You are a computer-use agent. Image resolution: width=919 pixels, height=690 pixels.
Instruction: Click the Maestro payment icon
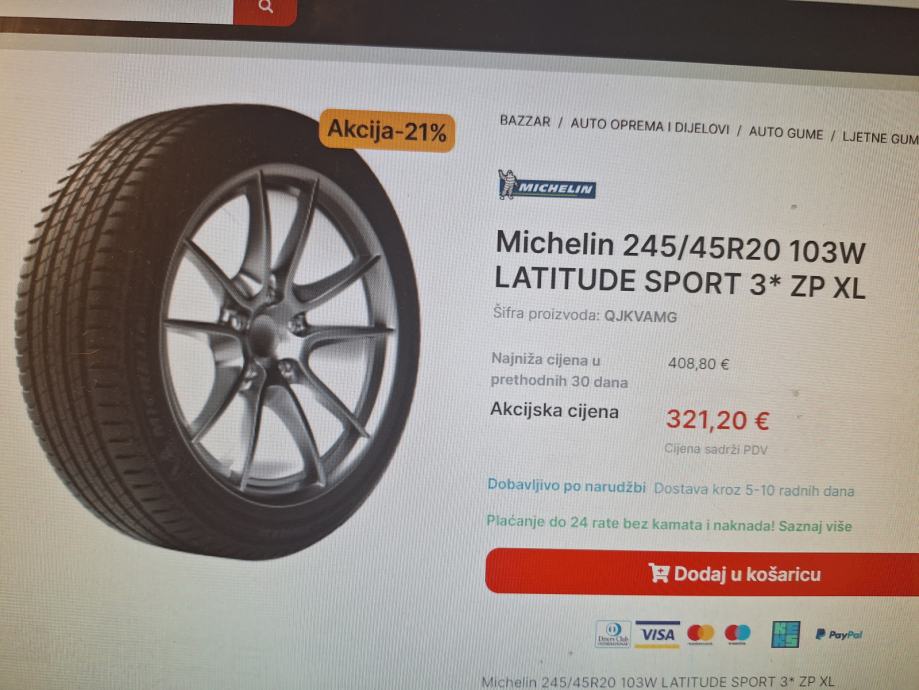click(x=737, y=634)
